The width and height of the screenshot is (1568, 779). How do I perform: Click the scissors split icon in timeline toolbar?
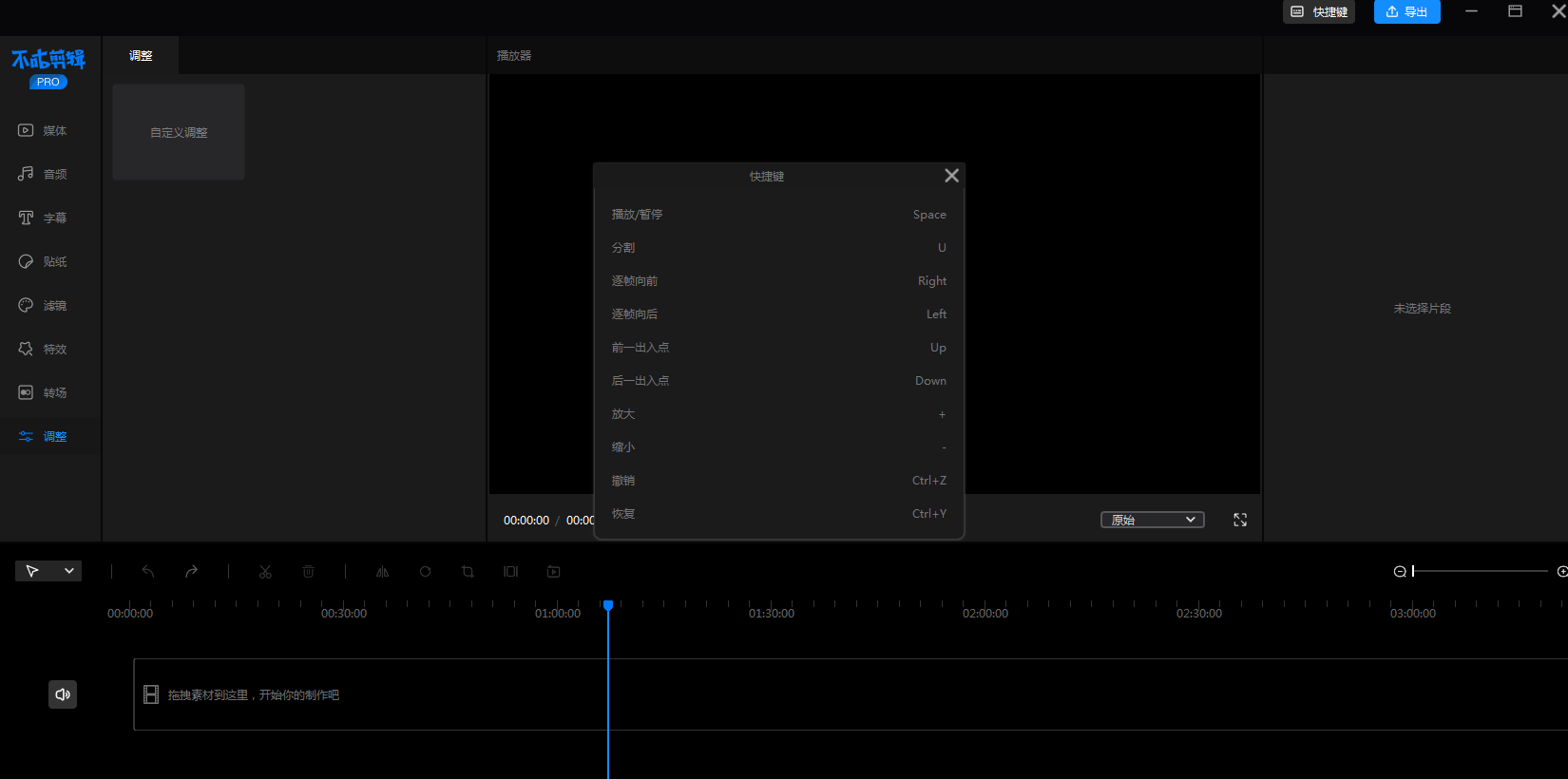point(265,572)
